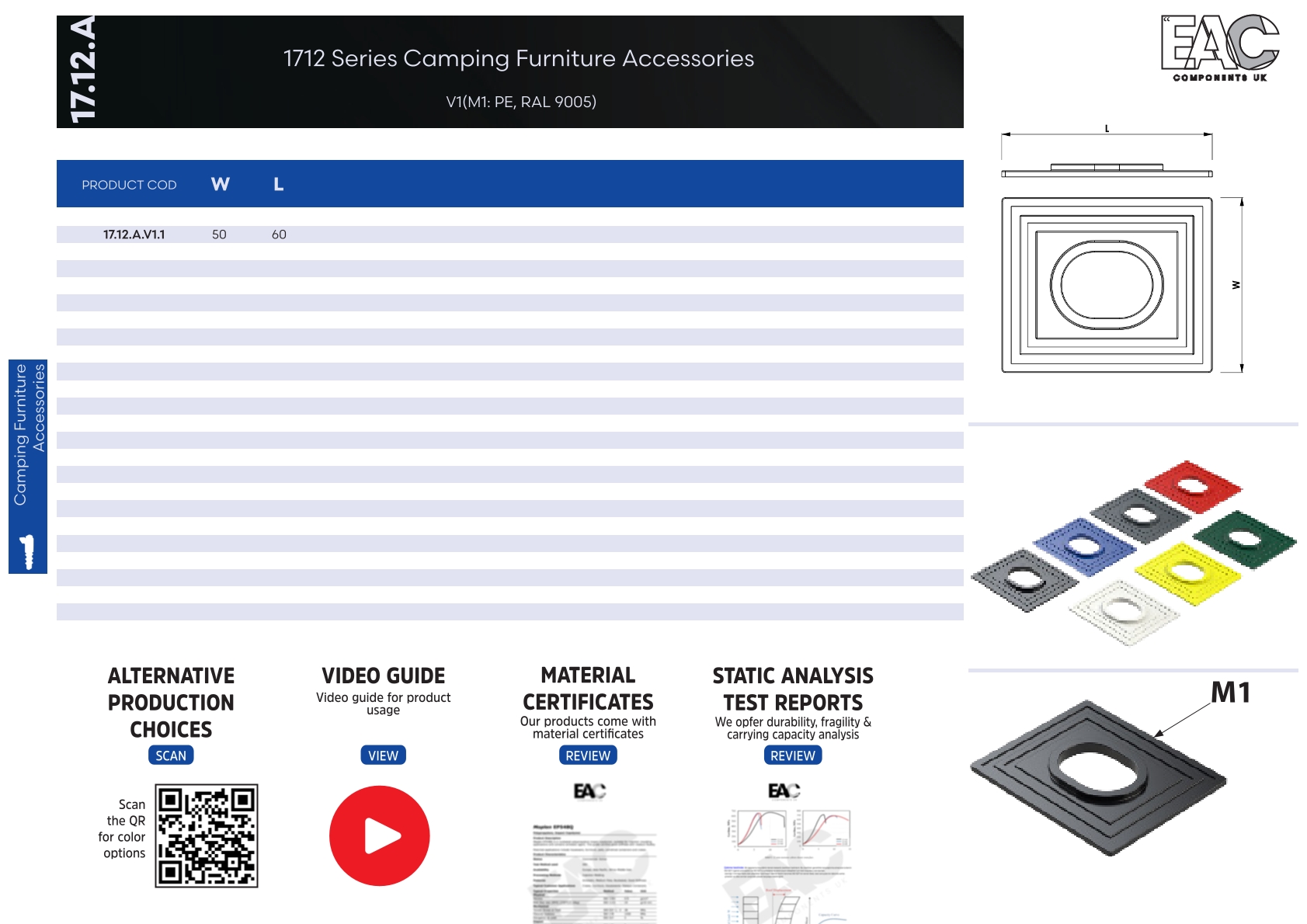Click the screw icon on the side tab
The height and width of the screenshot is (924, 1307).
click(x=27, y=552)
